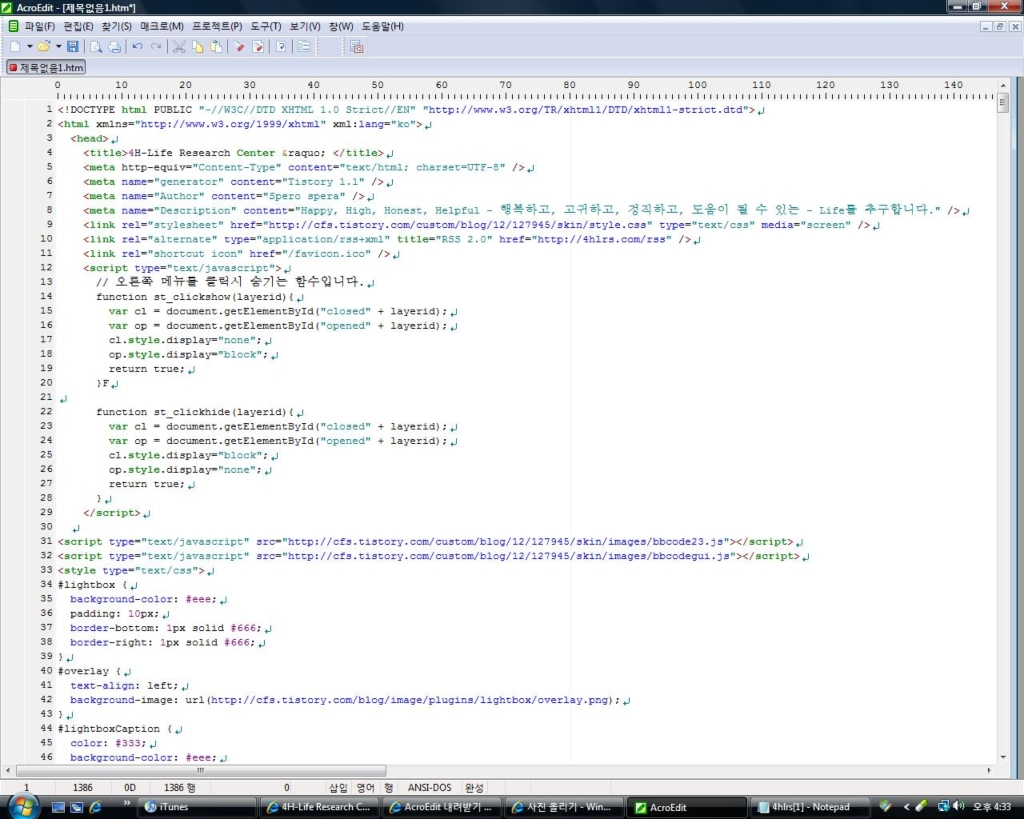Save the document with the floppy icon
Image resolution: width=1024 pixels, height=819 pixels.
(x=72, y=46)
